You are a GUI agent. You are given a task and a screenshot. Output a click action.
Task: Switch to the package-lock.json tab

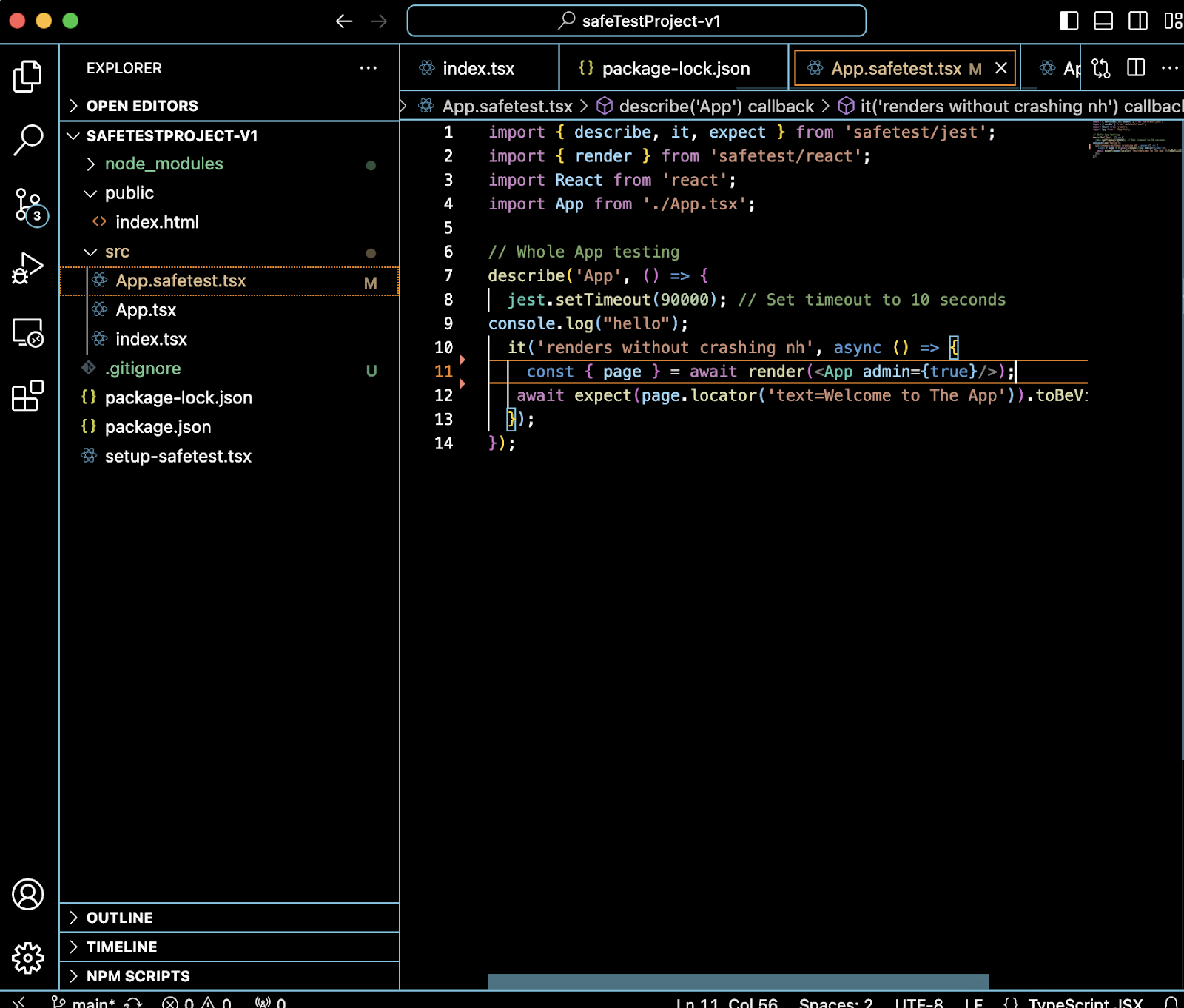[x=674, y=68]
